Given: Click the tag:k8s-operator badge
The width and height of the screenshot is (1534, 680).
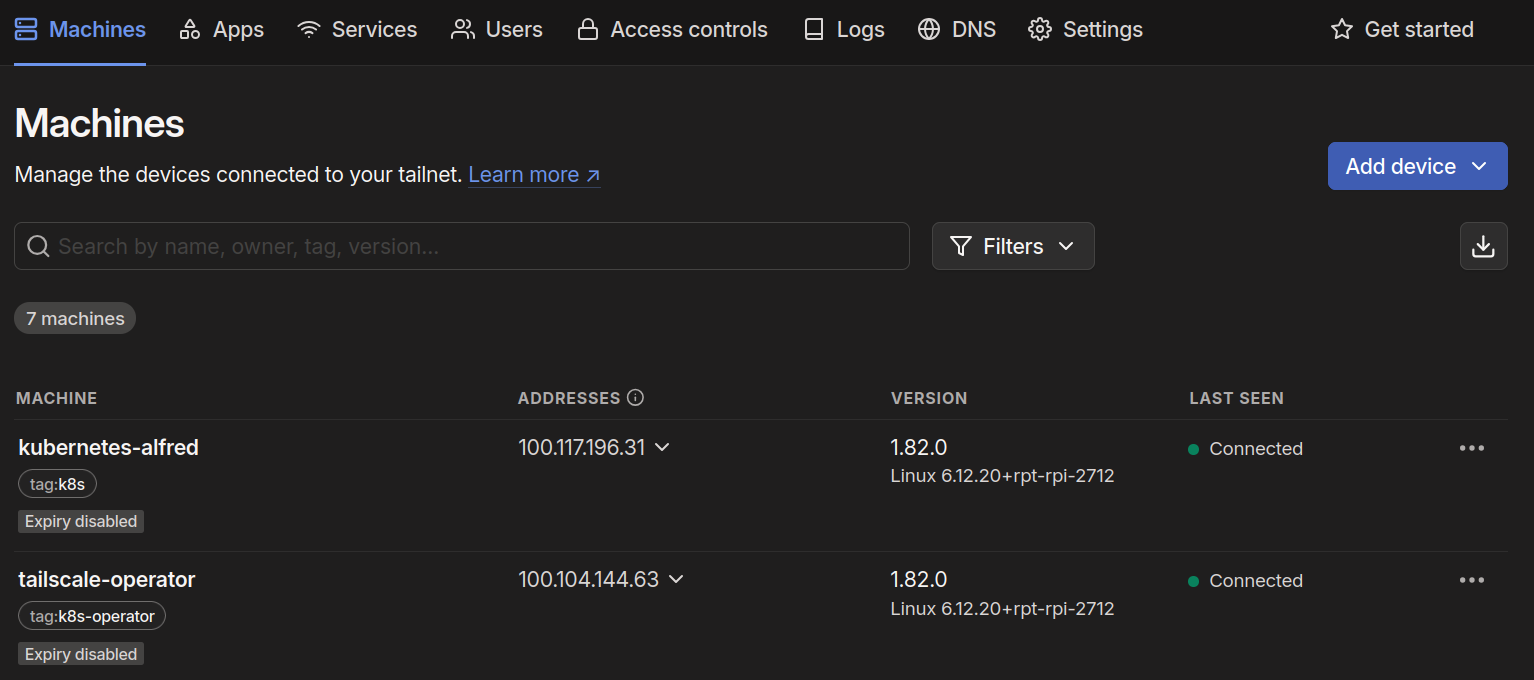Looking at the screenshot, I should 92,616.
